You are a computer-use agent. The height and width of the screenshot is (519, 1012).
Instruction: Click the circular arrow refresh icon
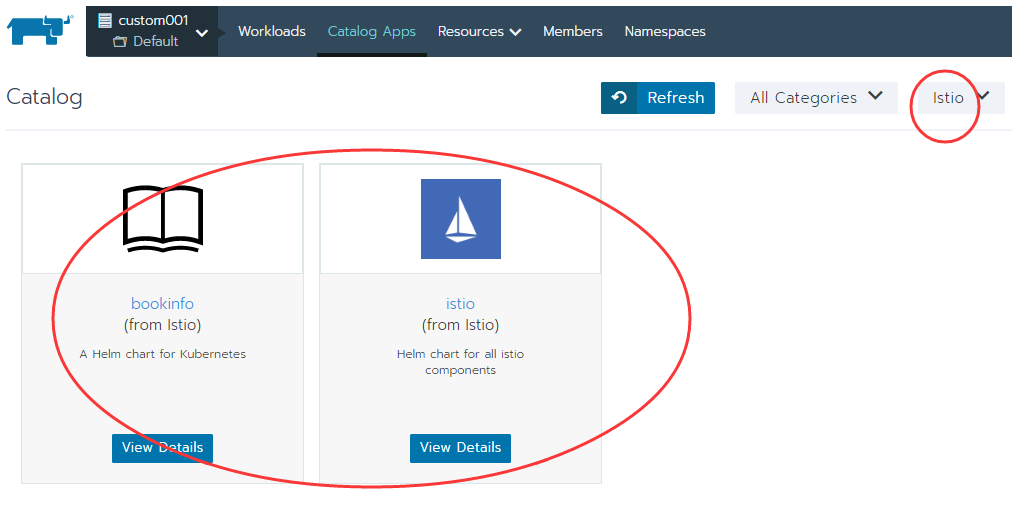[x=619, y=97]
